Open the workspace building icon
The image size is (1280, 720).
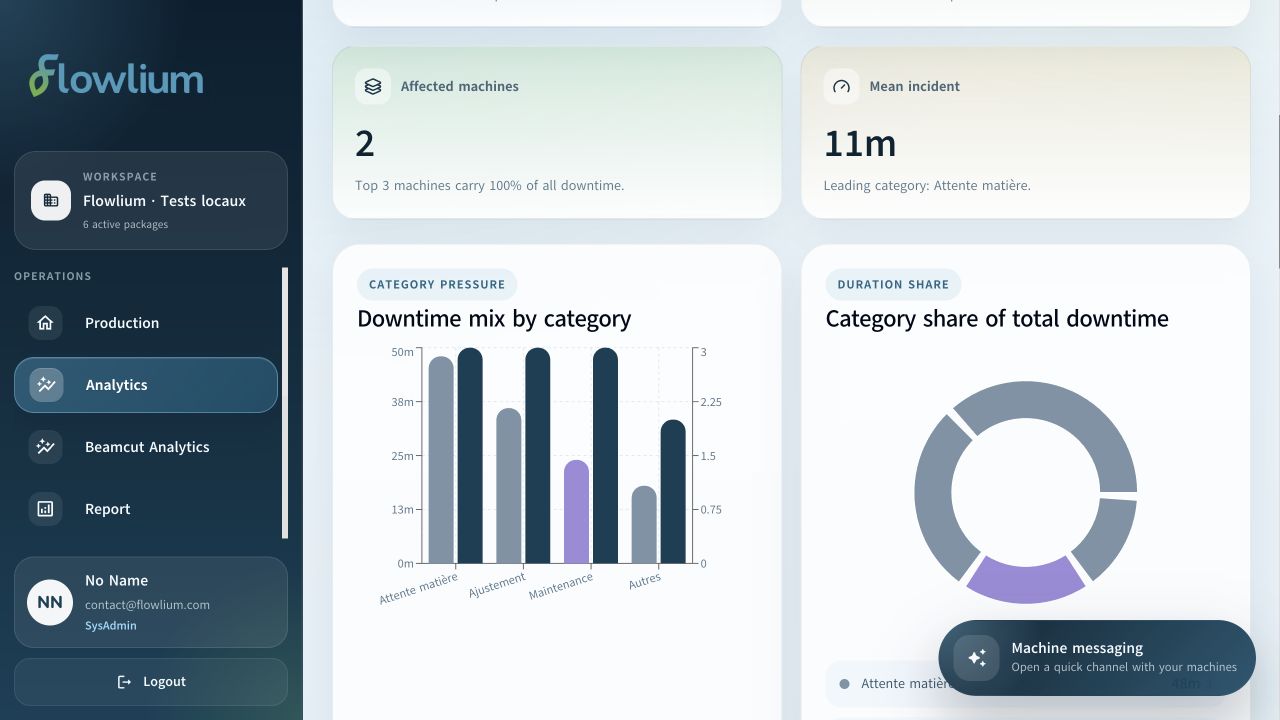[x=51, y=200]
